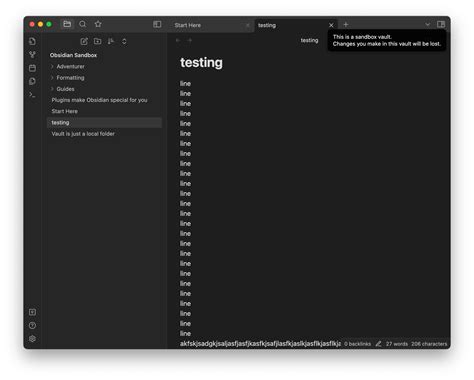Change sort order icon
Image resolution: width=474 pixels, height=380 pixels.
[111, 41]
